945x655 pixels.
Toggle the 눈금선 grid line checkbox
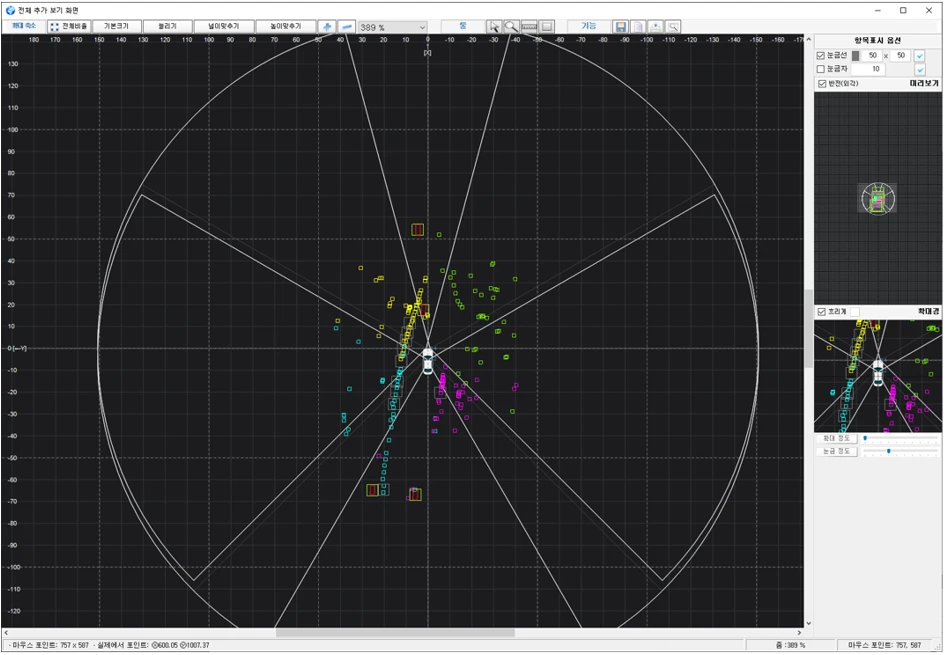coord(821,56)
